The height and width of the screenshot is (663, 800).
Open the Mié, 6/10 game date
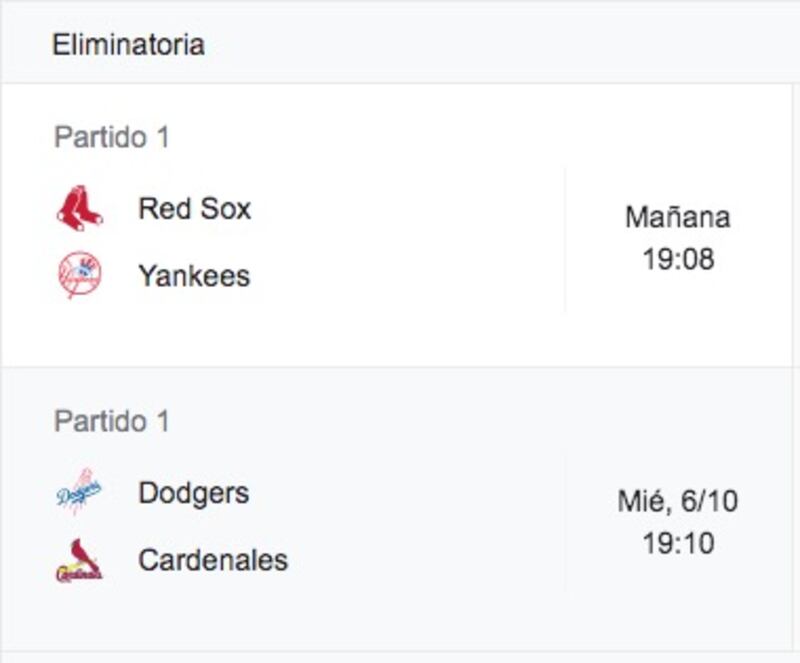[678, 501]
